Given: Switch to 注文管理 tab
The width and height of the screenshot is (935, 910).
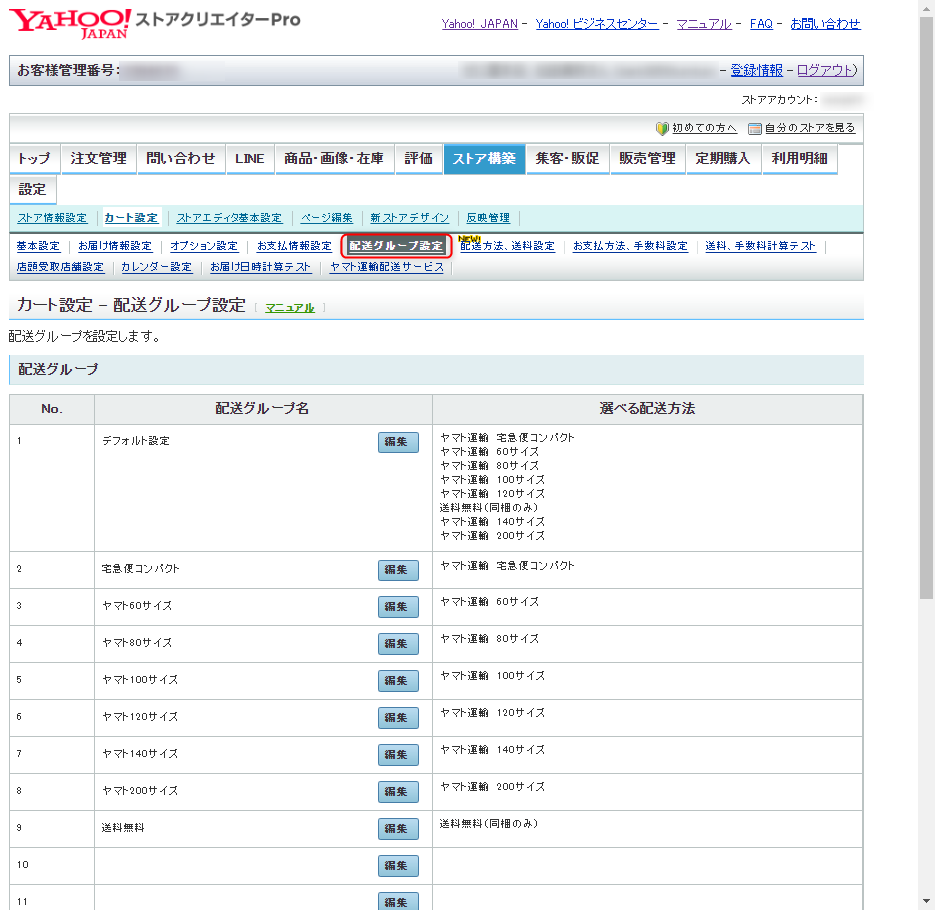Looking at the screenshot, I should tap(98, 159).
